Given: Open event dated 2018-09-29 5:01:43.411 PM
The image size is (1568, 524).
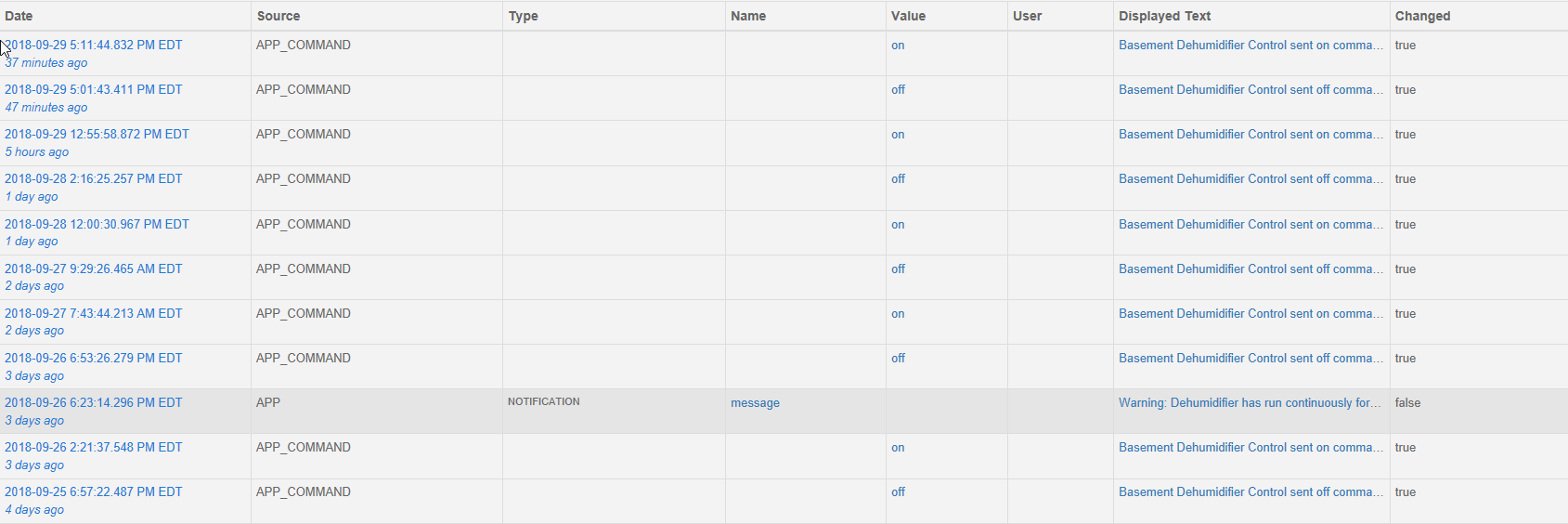Looking at the screenshot, I should pos(94,89).
